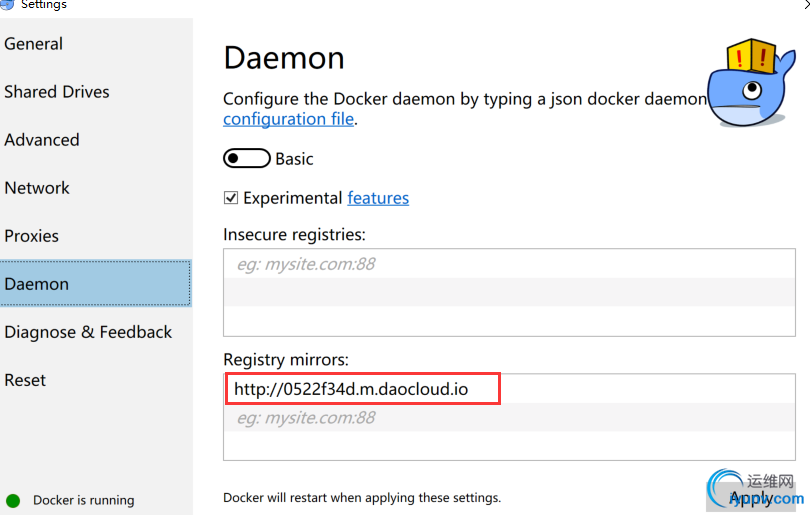This screenshot has width=810, height=515.
Task: Click the Docker is running status text
Action: (84, 500)
